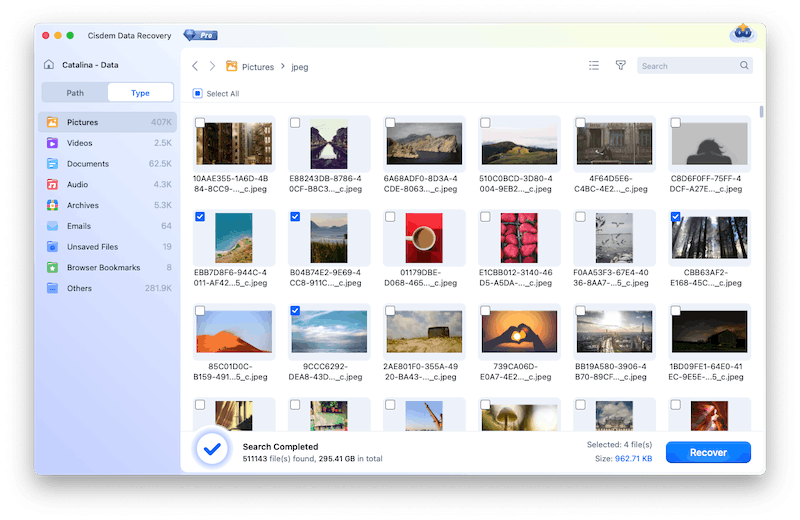The height and width of the screenshot is (520, 800).
Task: Check the box for 739CA06D heart image
Action: [x=485, y=311]
